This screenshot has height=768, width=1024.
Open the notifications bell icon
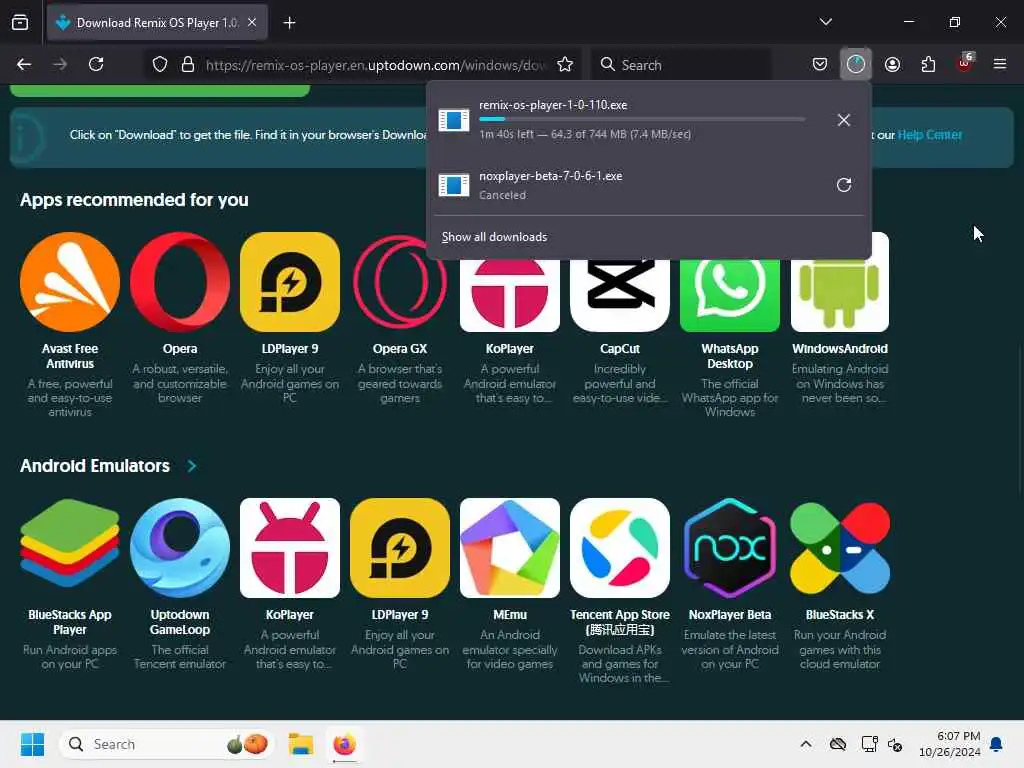pos(997,744)
